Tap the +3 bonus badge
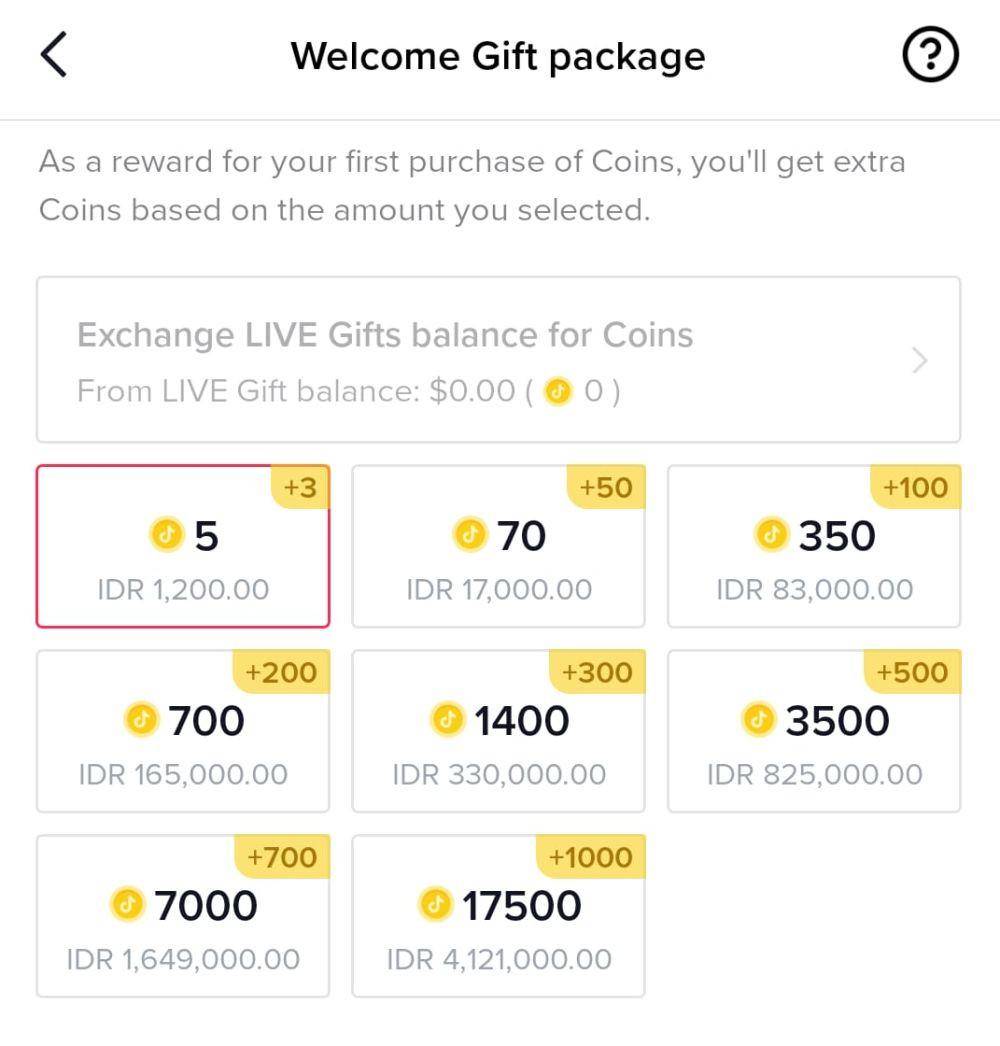1000x1046 pixels. [x=300, y=487]
